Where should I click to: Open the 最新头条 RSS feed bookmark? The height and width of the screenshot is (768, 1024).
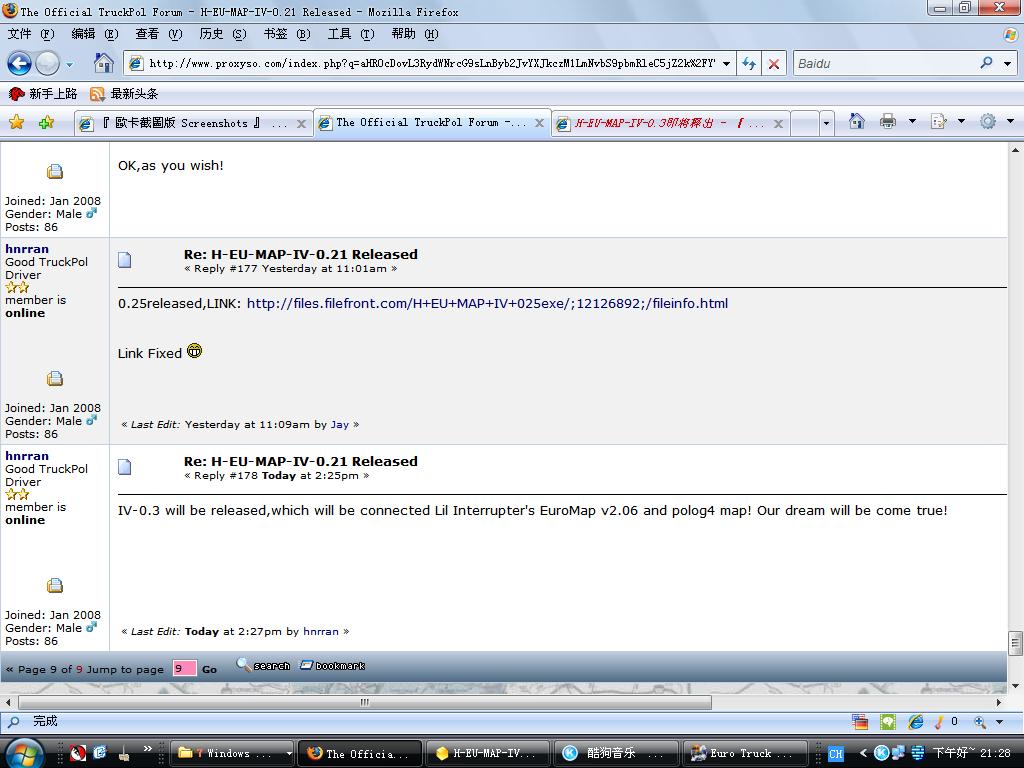point(124,94)
